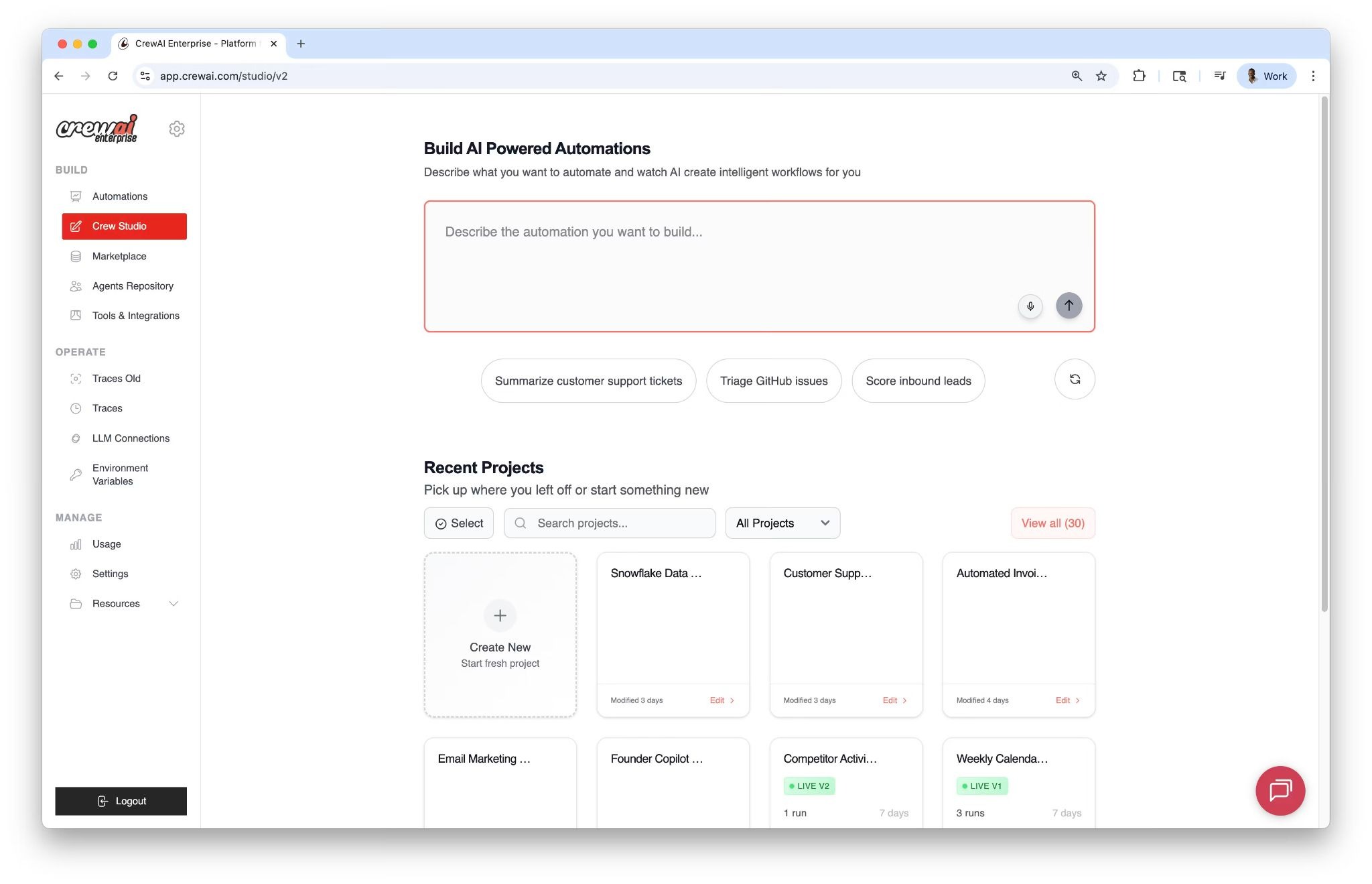Open the Customer Supp… project card

(x=845, y=635)
